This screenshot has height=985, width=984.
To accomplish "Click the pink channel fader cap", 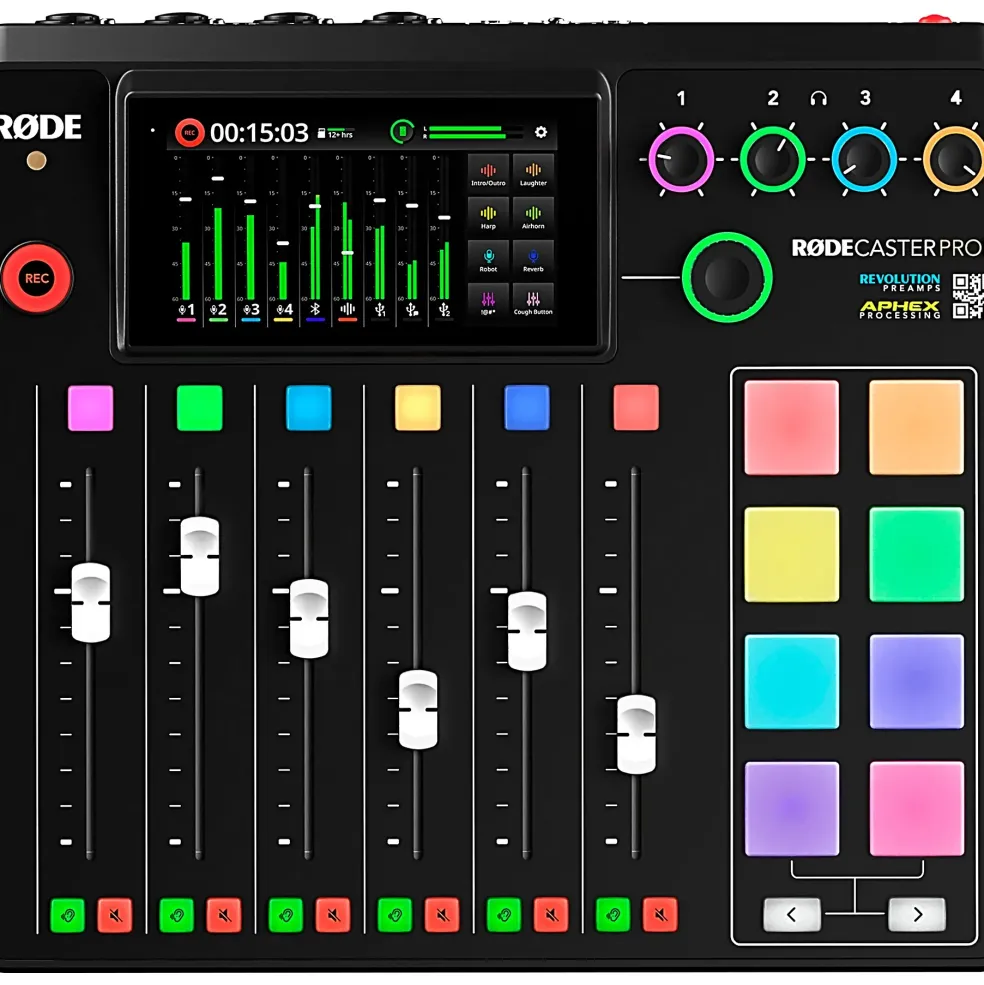I will click(x=90, y=602).
